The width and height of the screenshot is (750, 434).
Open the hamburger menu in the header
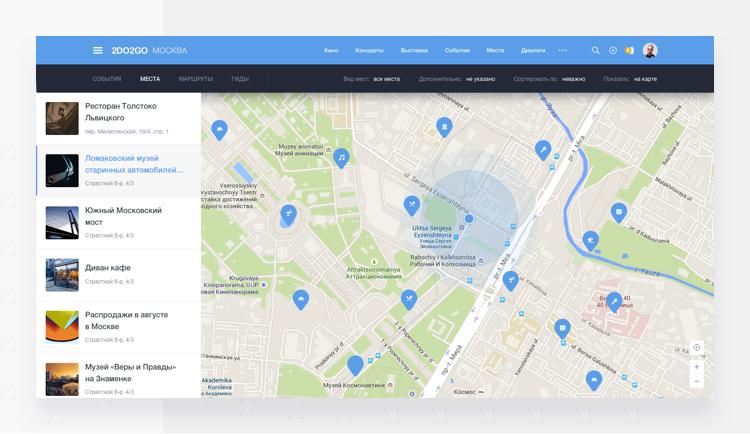[x=97, y=50]
